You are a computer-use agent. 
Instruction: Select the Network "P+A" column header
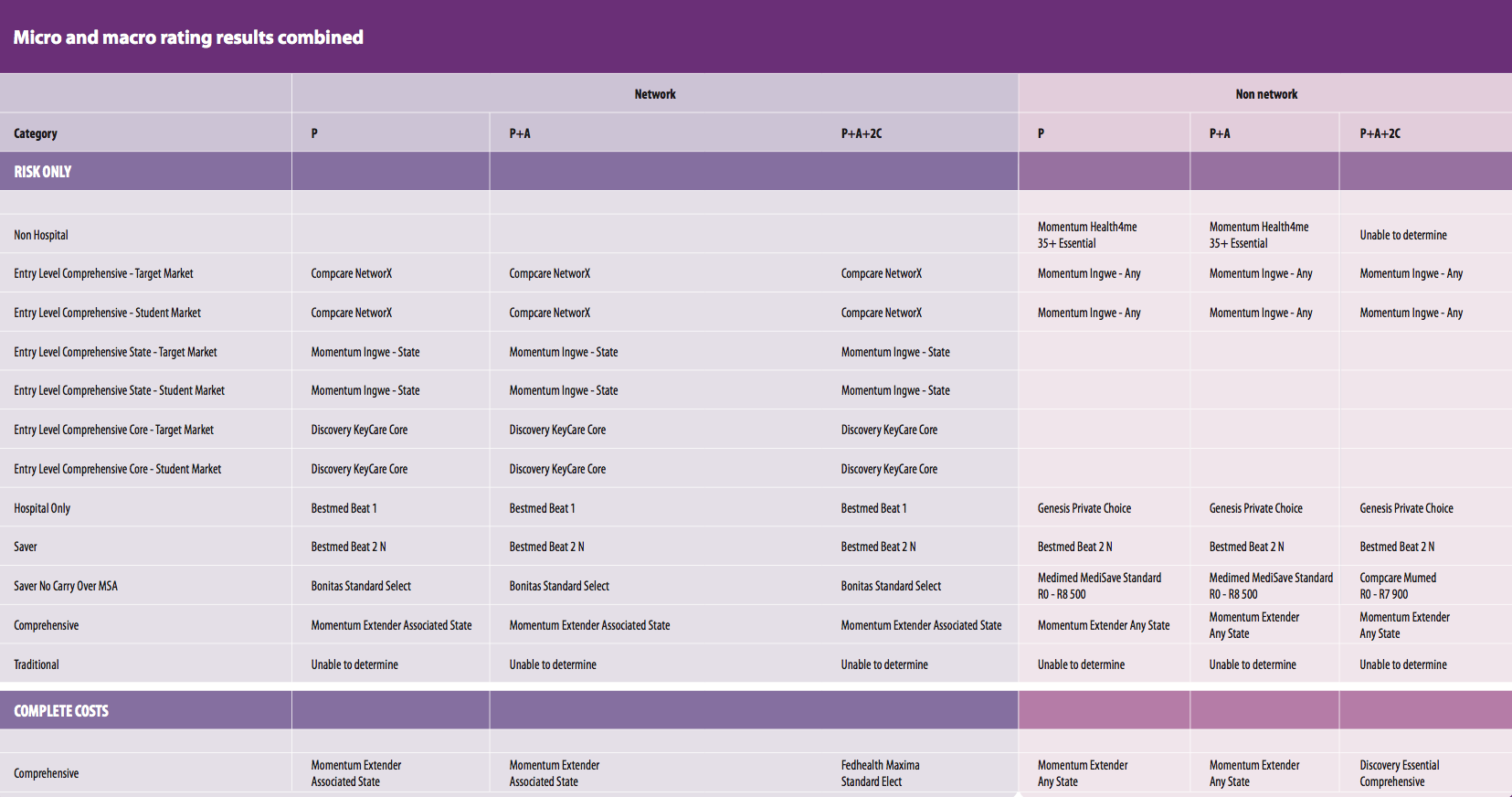520,133
